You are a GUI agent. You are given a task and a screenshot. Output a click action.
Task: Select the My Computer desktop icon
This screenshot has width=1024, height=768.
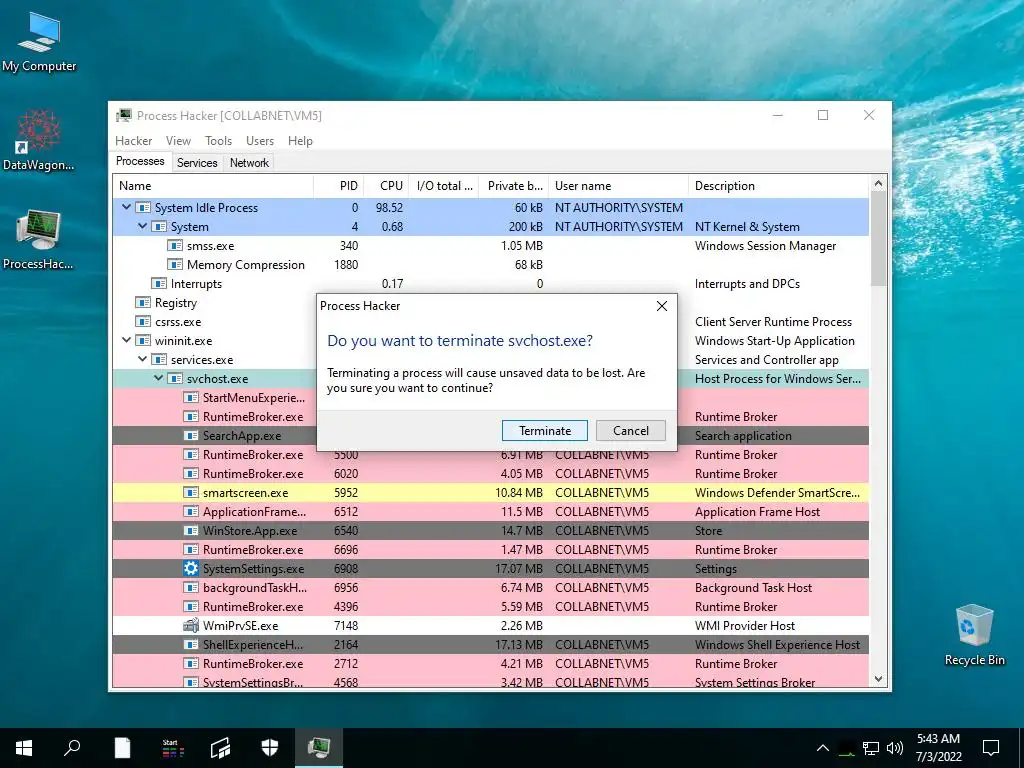[x=39, y=43]
